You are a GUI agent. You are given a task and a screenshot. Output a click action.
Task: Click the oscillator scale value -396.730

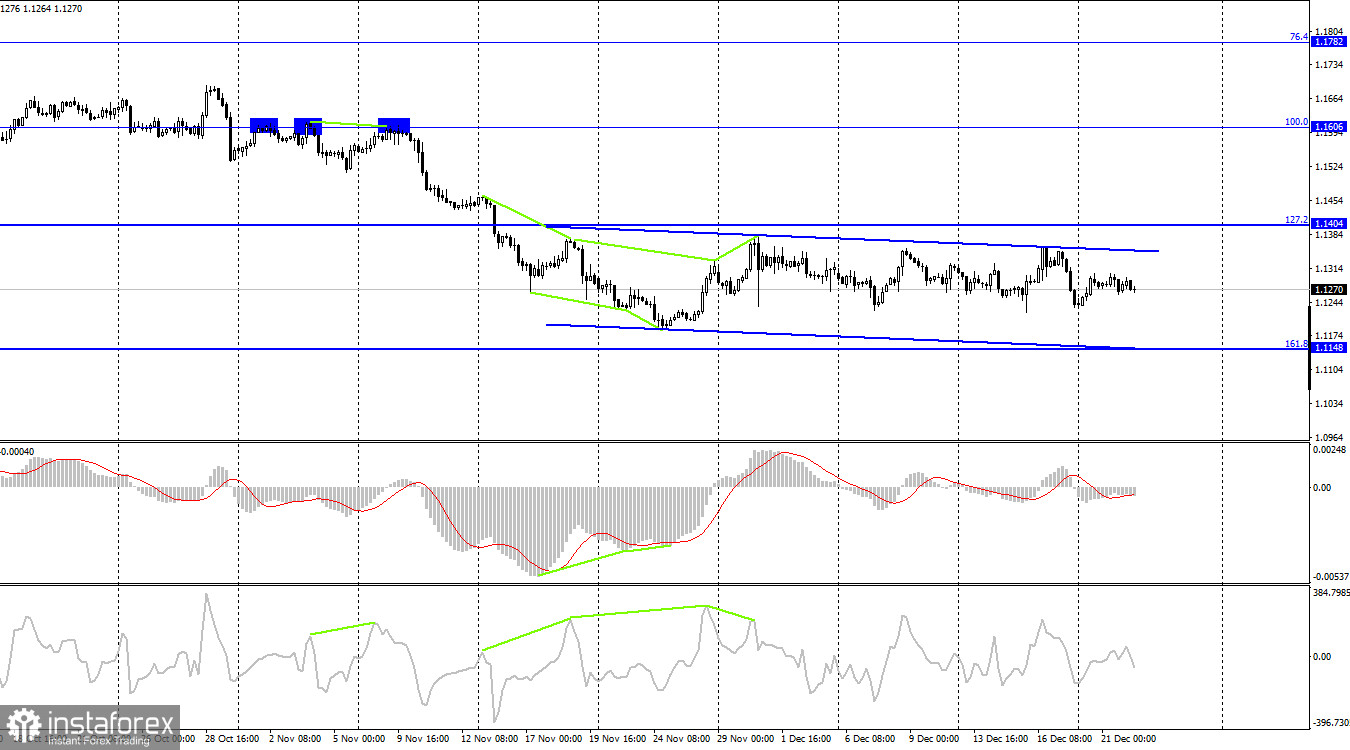tap(1329, 722)
